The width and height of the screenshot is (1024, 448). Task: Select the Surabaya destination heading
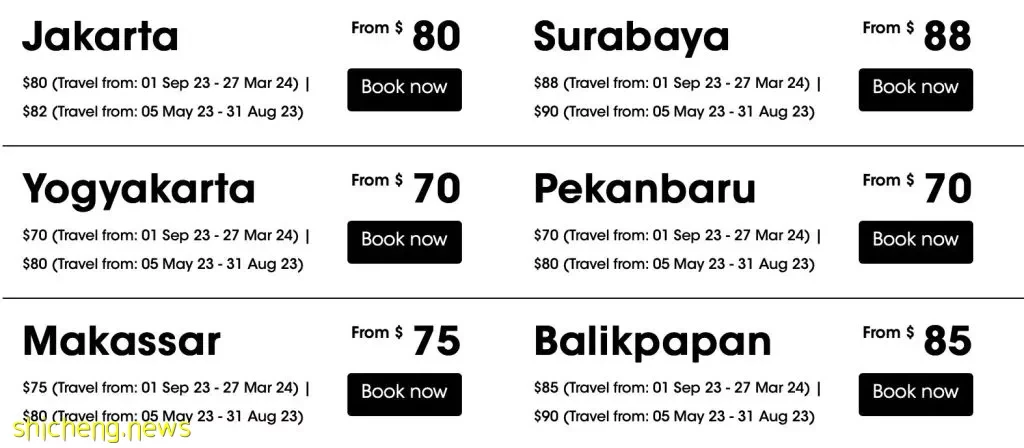tap(631, 39)
